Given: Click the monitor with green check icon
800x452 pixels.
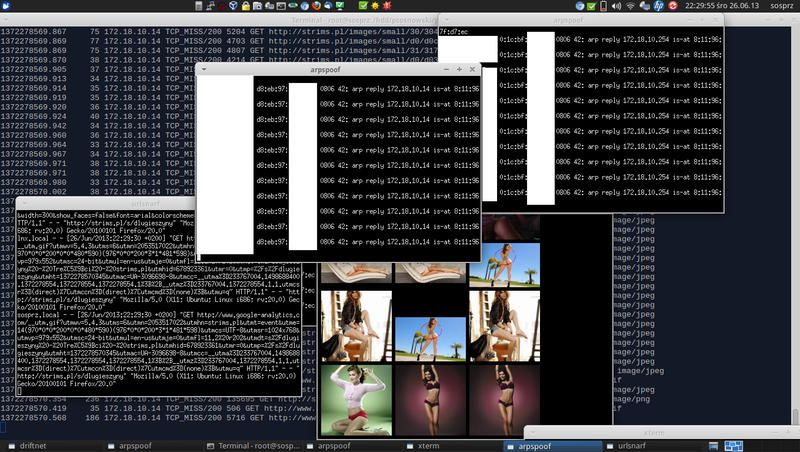Looking at the screenshot, I should pos(340,6).
